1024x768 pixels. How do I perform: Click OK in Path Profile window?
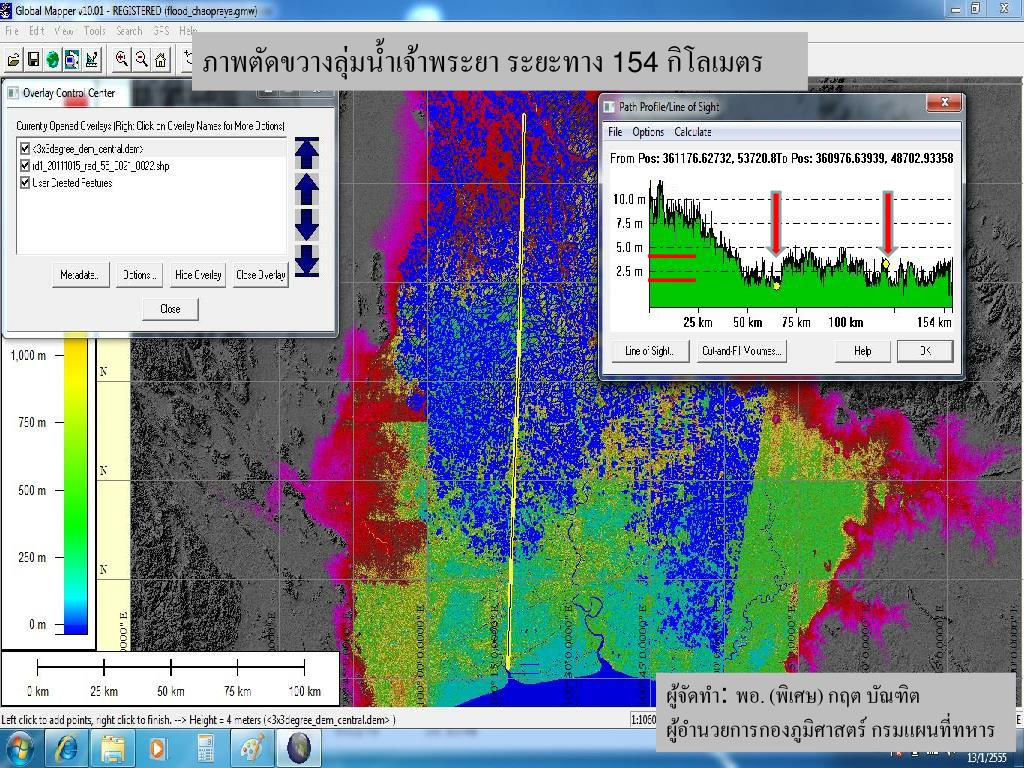point(925,351)
